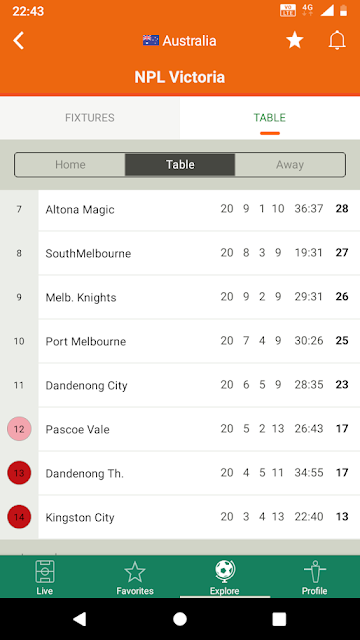Switch standings to Away segment
Viewport: 360px width, 640px height.
(290, 164)
